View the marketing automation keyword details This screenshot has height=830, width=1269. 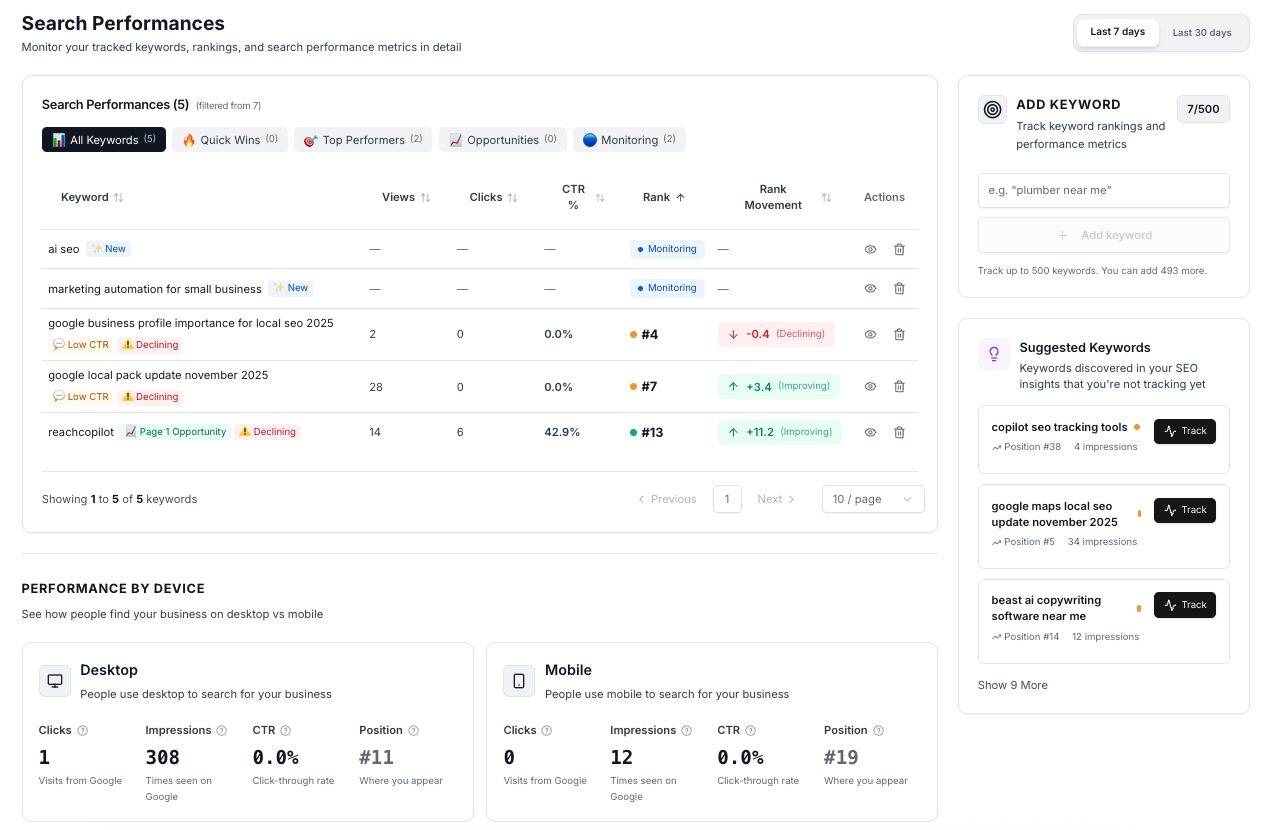point(869,288)
